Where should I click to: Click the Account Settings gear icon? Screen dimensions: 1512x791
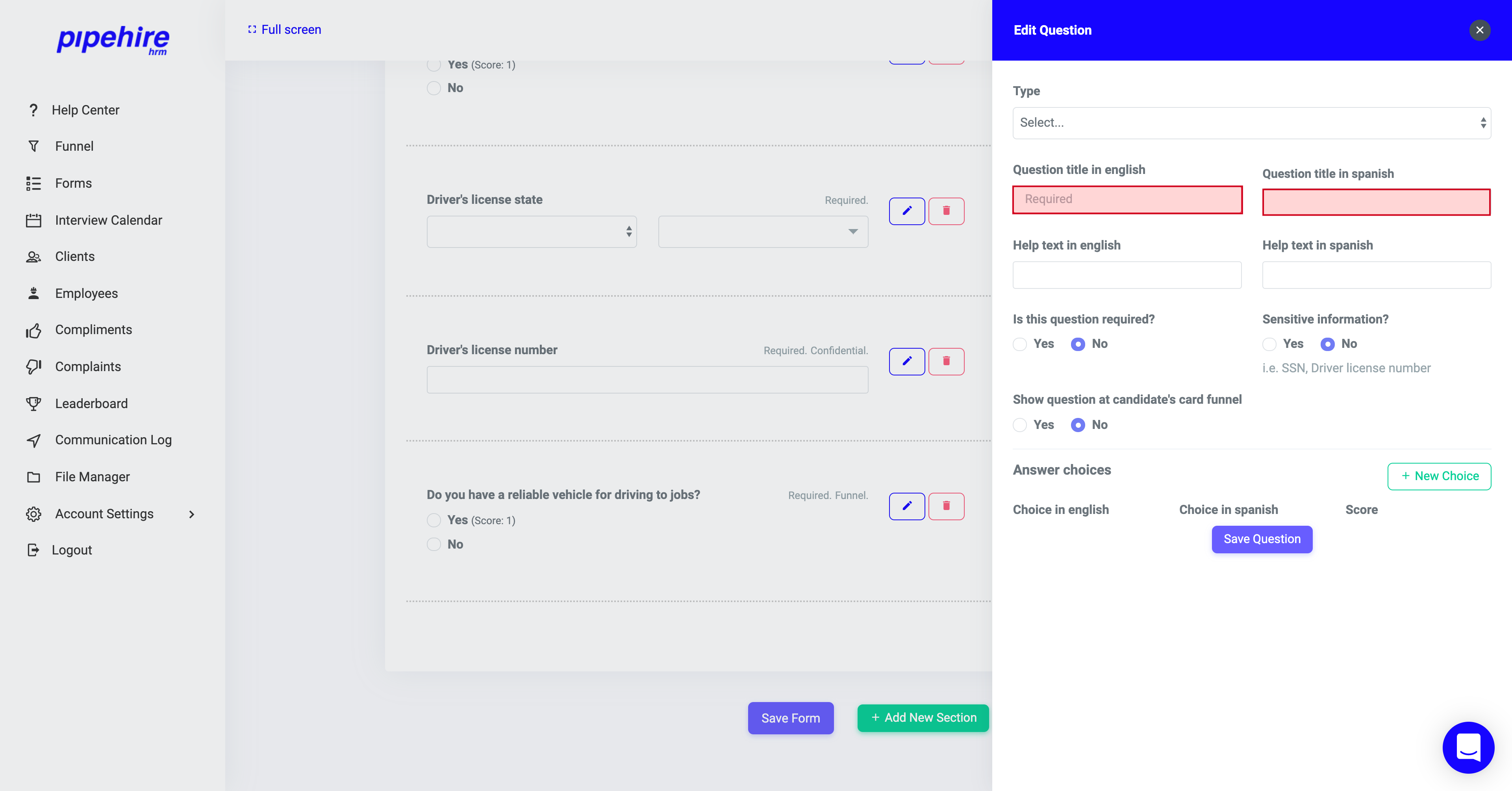33,514
